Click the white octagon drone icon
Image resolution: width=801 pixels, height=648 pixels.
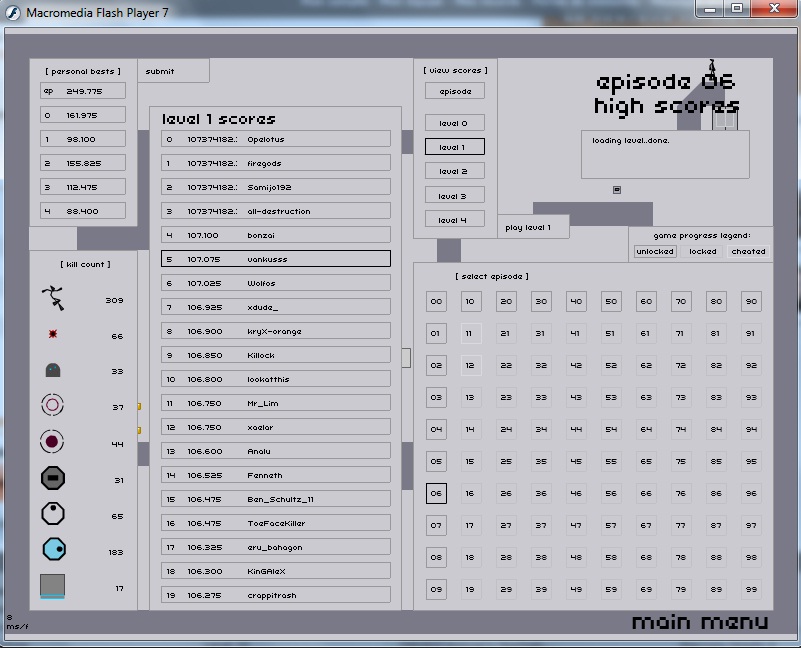point(52,515)
